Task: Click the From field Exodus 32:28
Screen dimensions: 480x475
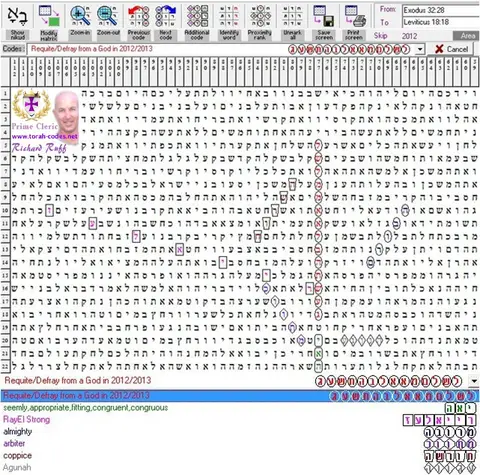Action: click(441, 10)
